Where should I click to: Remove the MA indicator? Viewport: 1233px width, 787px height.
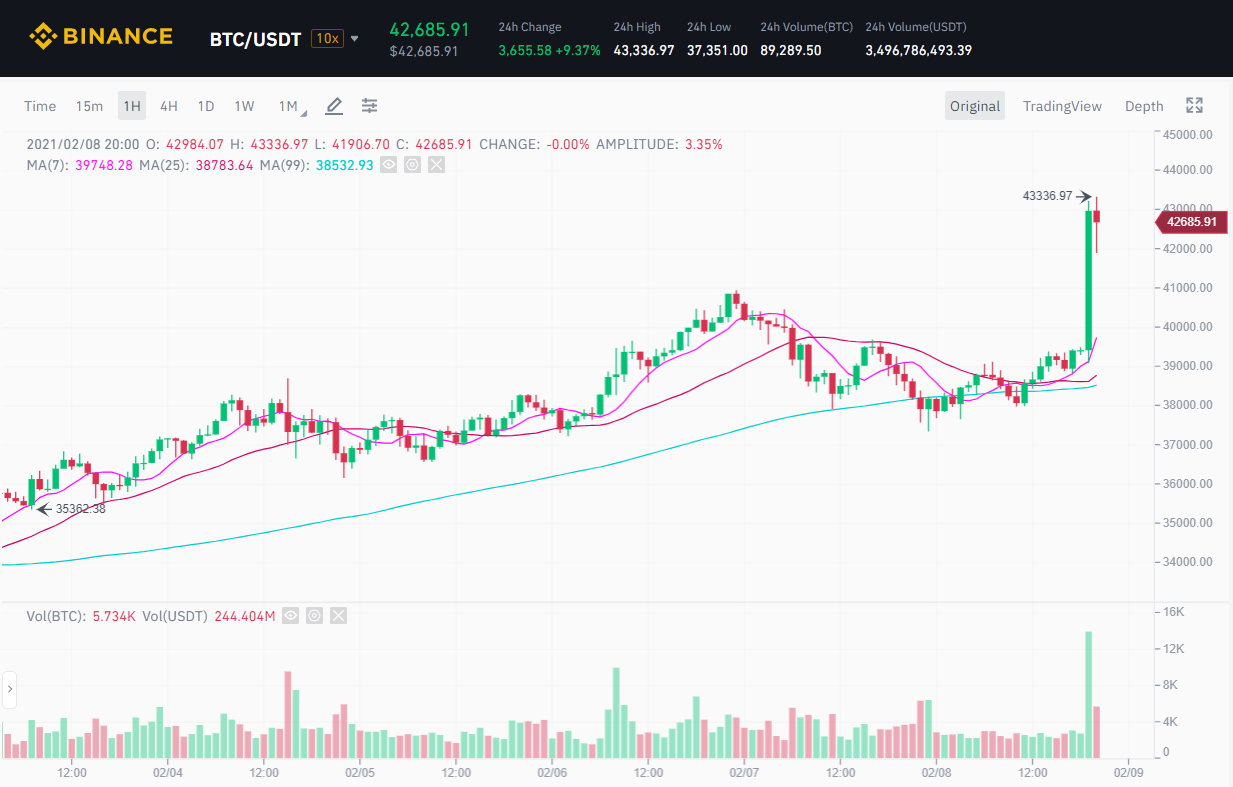pos(436,164)
